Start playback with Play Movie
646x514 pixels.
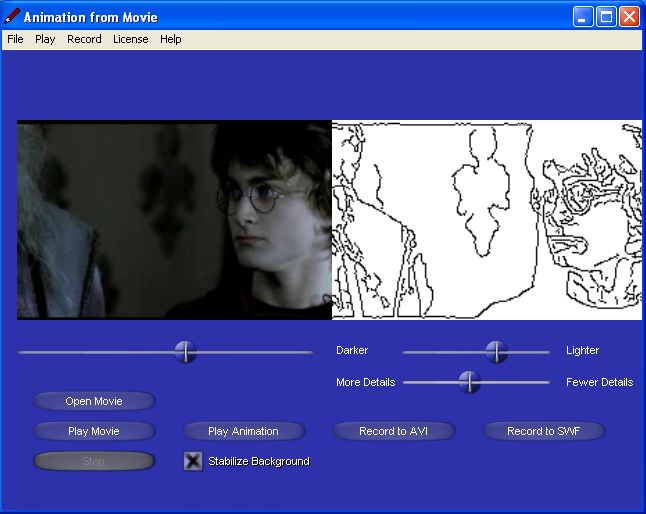[x=94, y=431]
